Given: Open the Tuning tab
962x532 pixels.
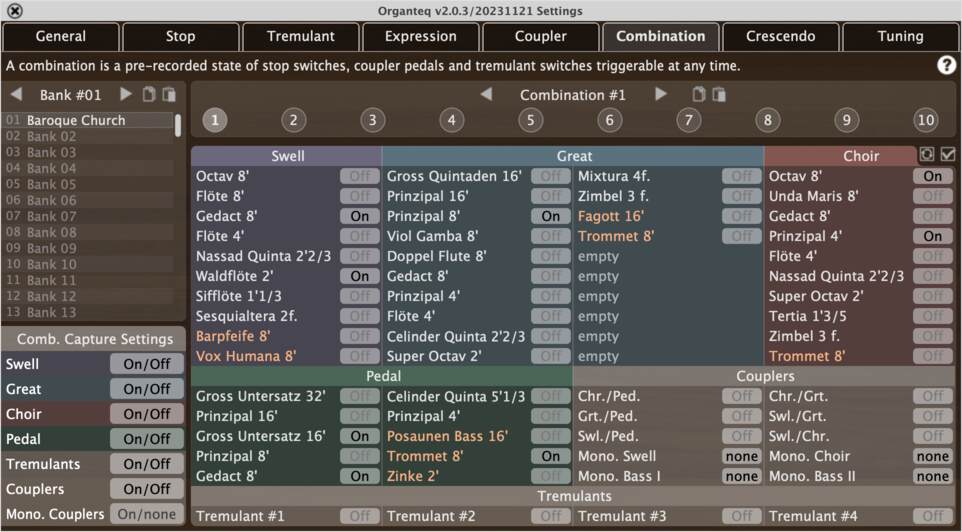Looking at the screenshot, I should [x=901, y=37].
